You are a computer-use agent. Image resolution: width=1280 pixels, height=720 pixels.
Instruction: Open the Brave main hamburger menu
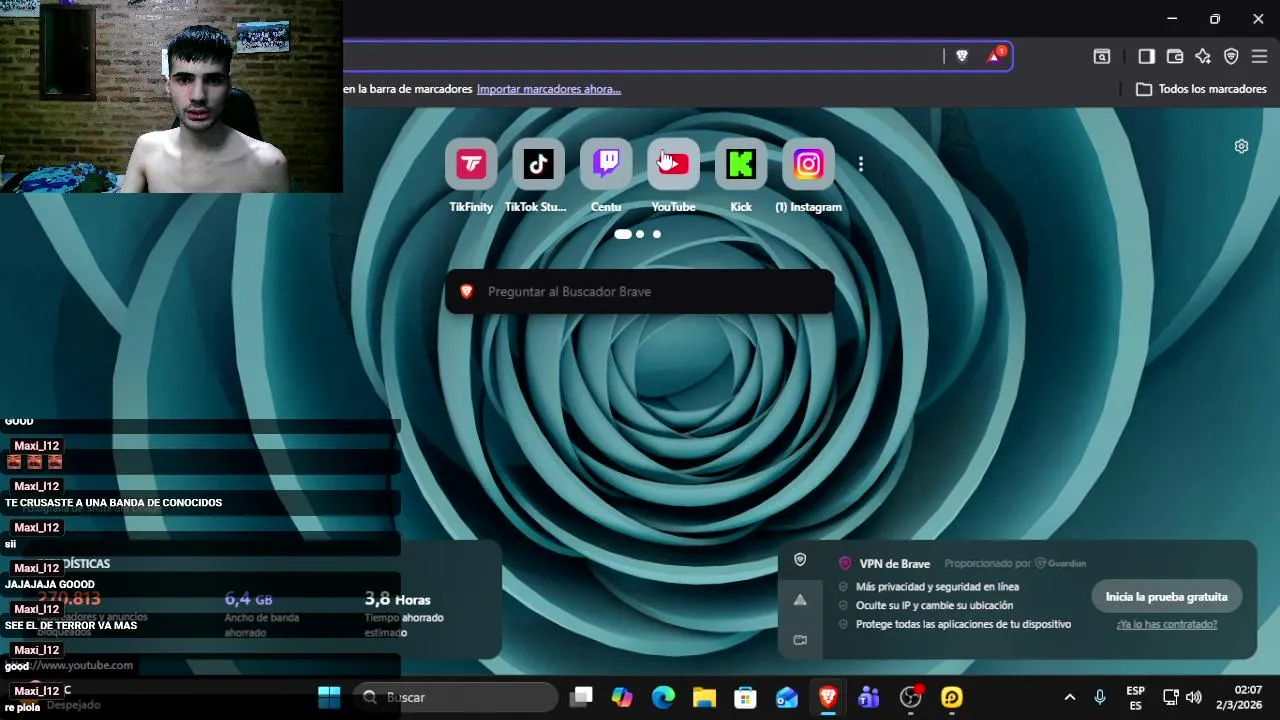point(1259,57)
